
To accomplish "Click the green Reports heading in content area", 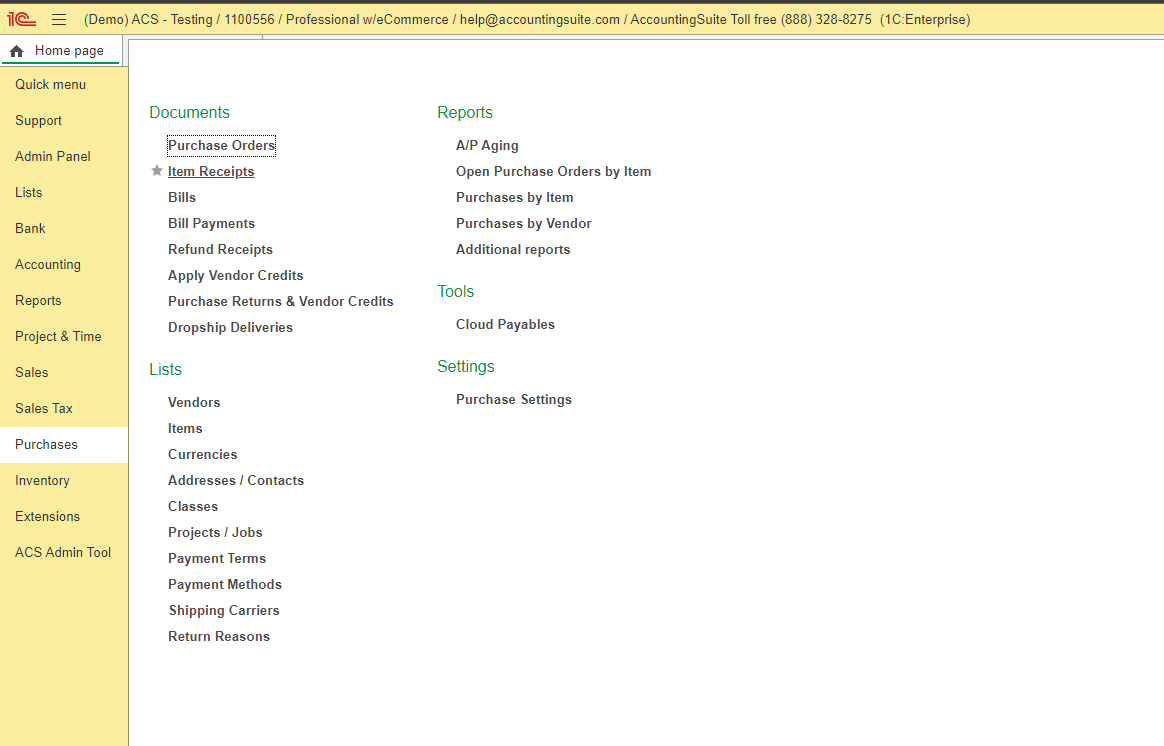I will click(465, 112).
